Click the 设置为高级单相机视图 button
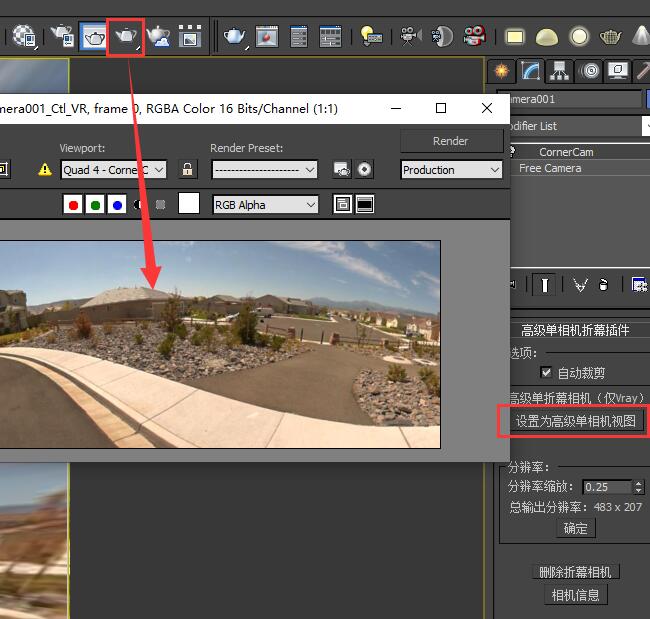This screenshot has width=650, height=619. pyautogui.click(x=574, y=421)
